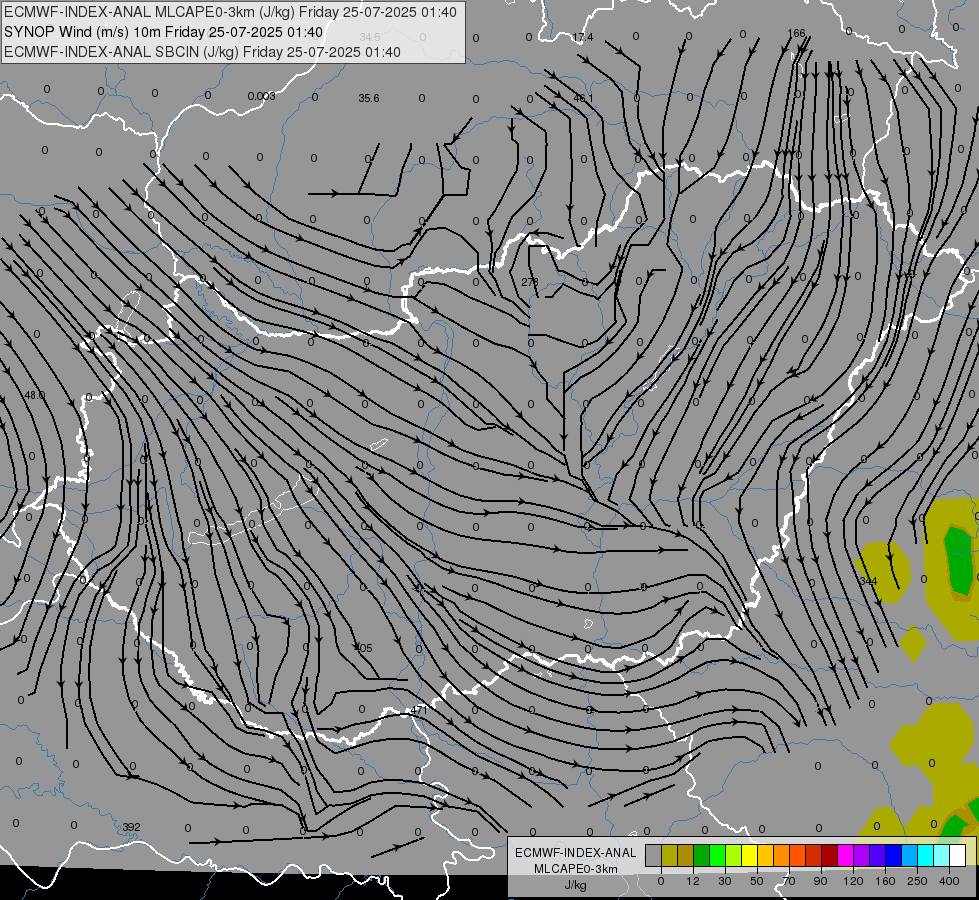This screenshot has width=979, height=900.
Task: Click the SBCIN title line
Action: (x=202, y=52)
